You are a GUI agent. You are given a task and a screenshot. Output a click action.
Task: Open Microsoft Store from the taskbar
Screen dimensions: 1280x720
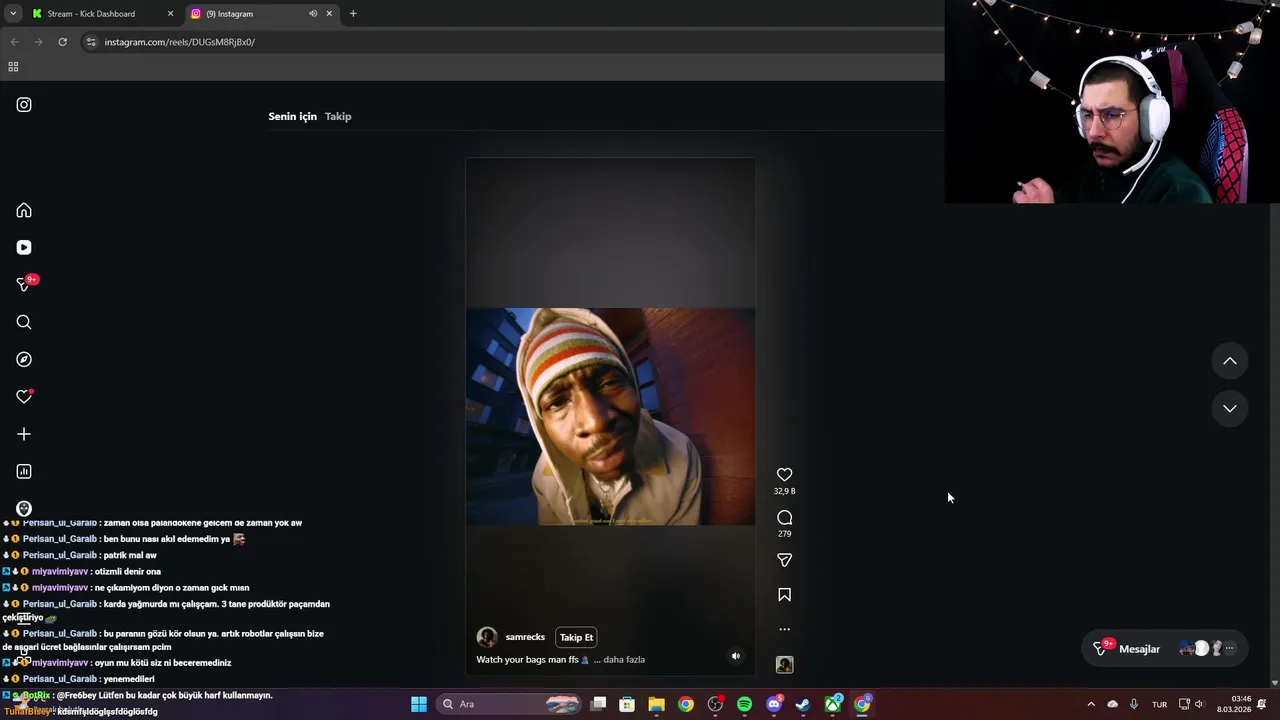[x=627, y=704]
